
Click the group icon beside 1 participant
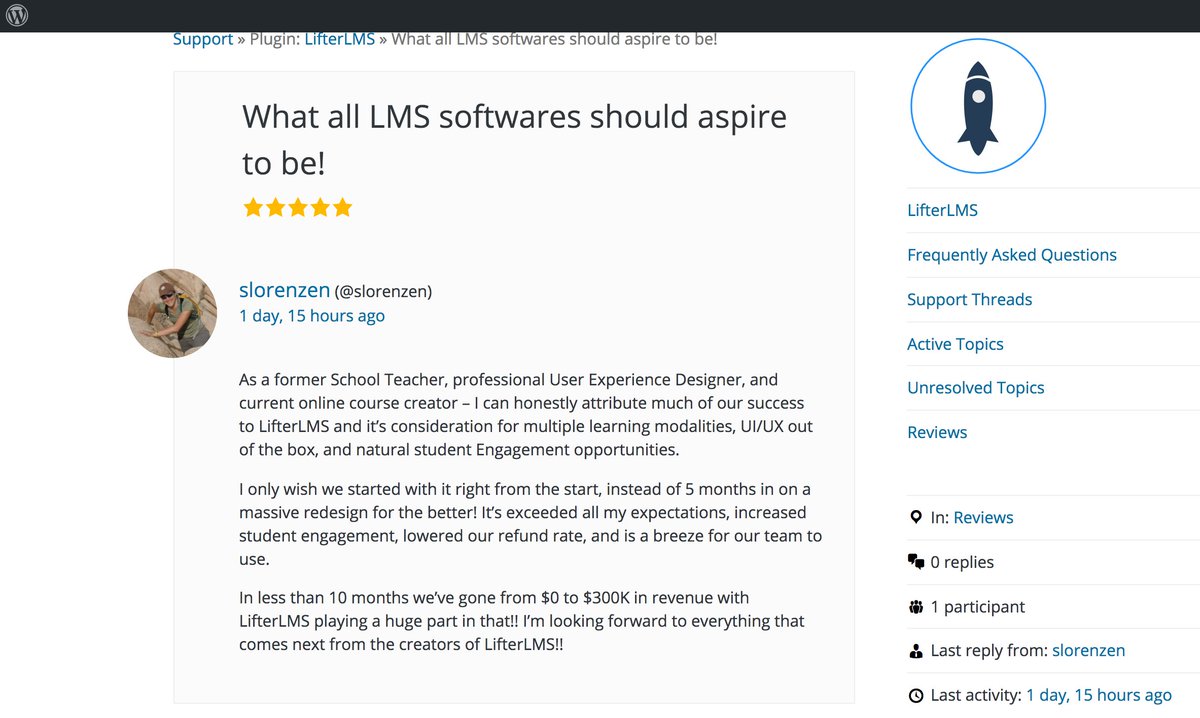[916, 606]
